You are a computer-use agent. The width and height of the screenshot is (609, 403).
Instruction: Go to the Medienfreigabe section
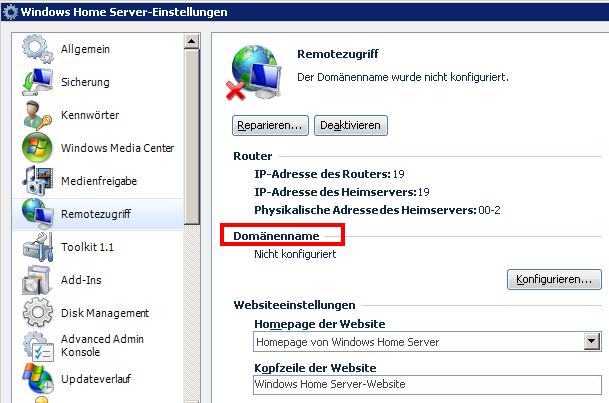pos(98,181)
